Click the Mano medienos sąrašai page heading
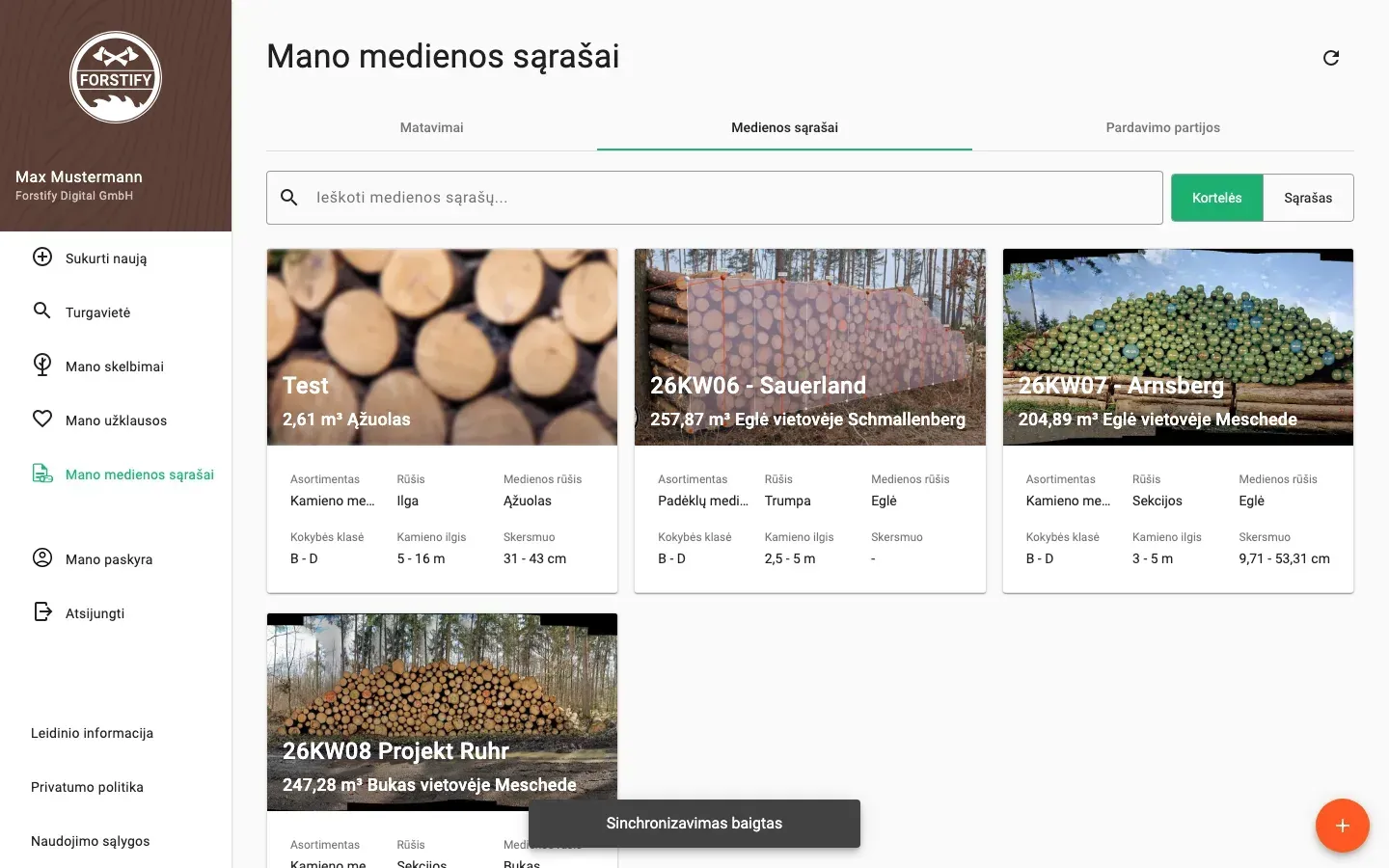The image size is (1389, 868). 443,57
